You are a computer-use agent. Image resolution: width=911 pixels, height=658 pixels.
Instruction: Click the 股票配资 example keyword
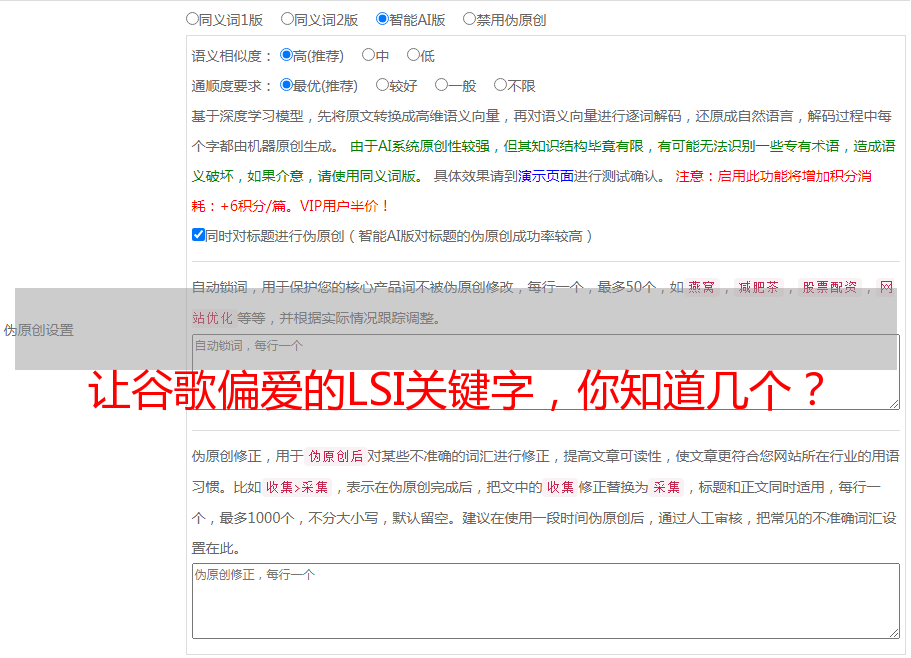coord(830,287)
